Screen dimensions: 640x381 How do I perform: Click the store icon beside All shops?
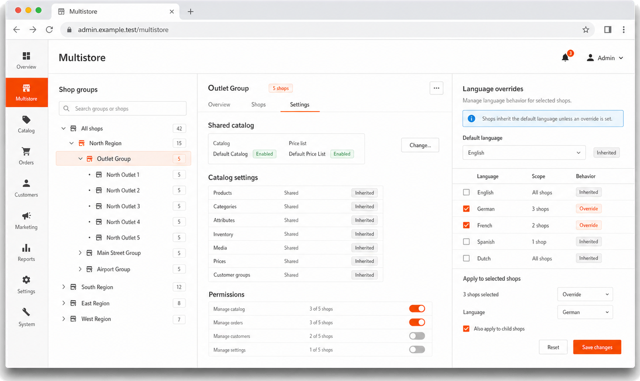point(73,128)
